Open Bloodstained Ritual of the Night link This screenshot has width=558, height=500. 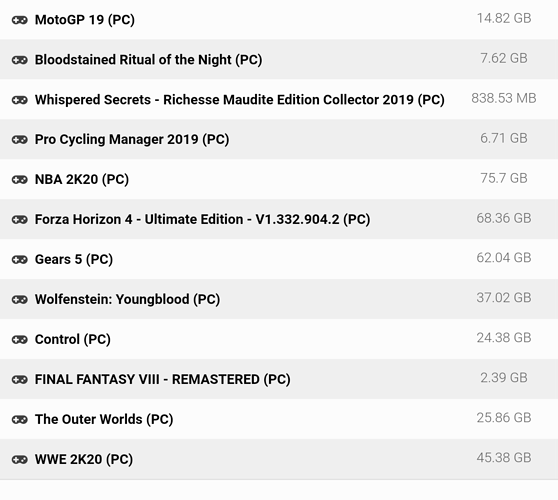click(x=148, y=60)
